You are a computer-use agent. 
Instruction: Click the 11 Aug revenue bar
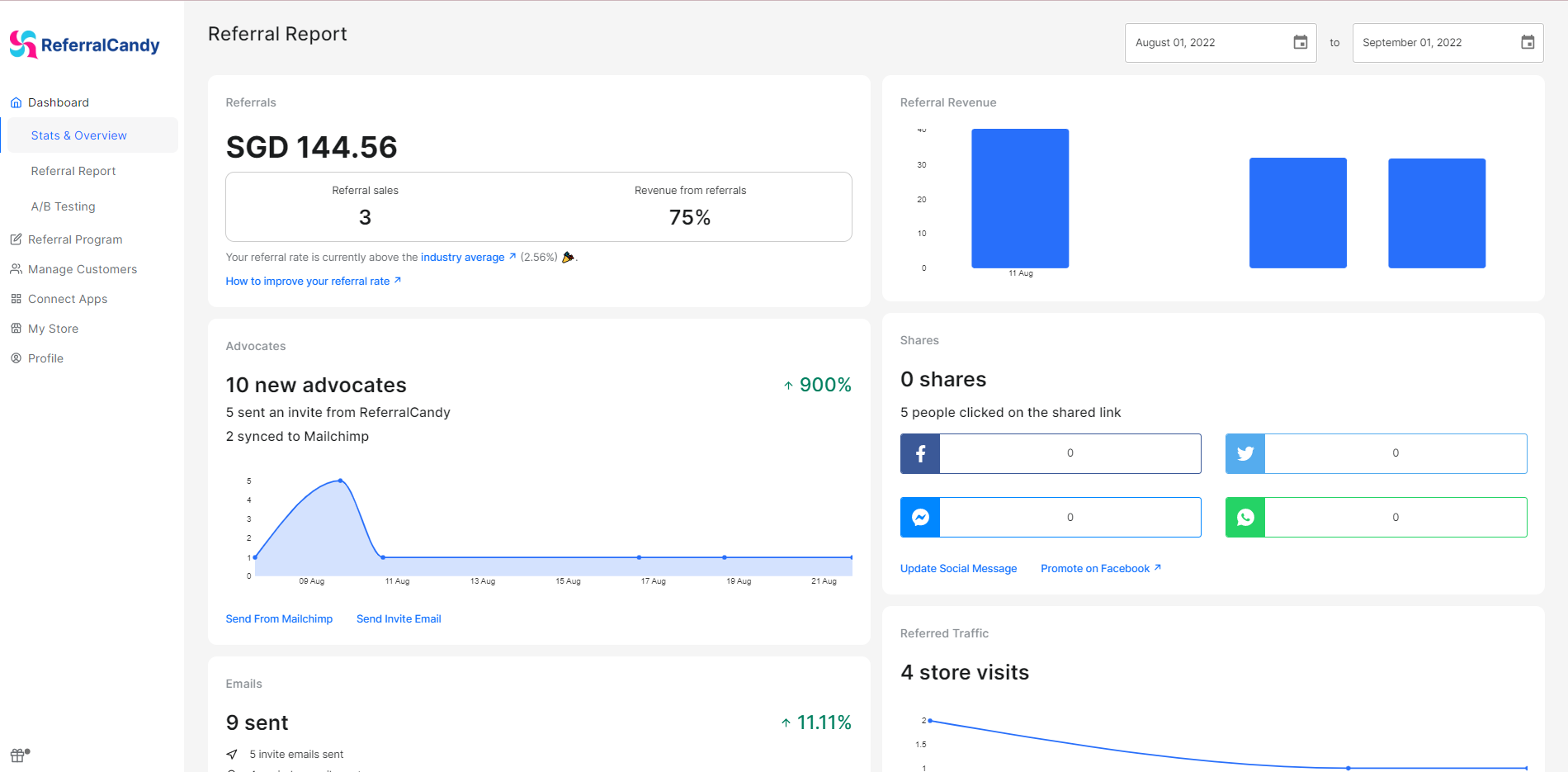pyautogui.click(x=1020, y=198)
